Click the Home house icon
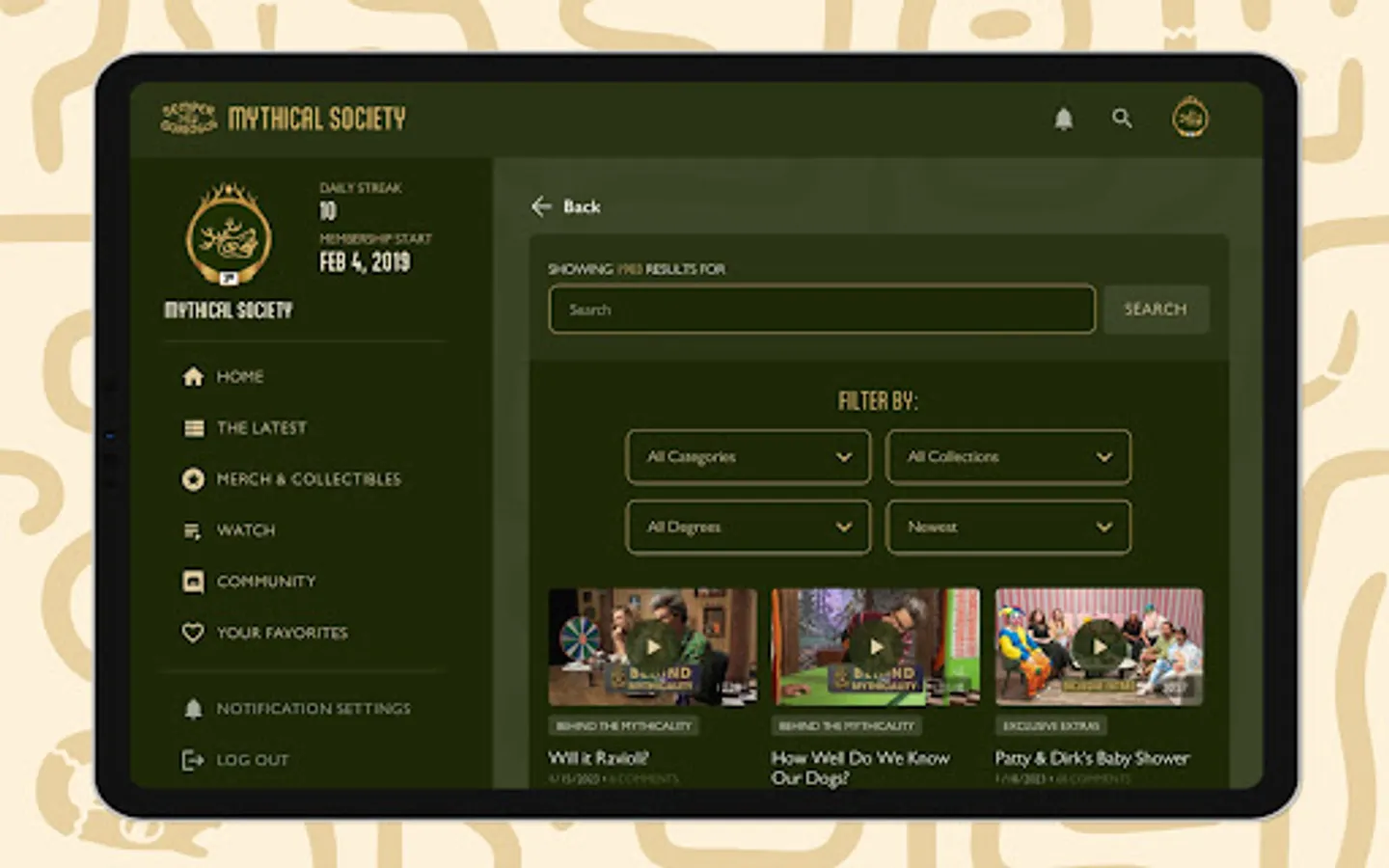This screenshot has height=868, width=1389. tap(193, 376)
